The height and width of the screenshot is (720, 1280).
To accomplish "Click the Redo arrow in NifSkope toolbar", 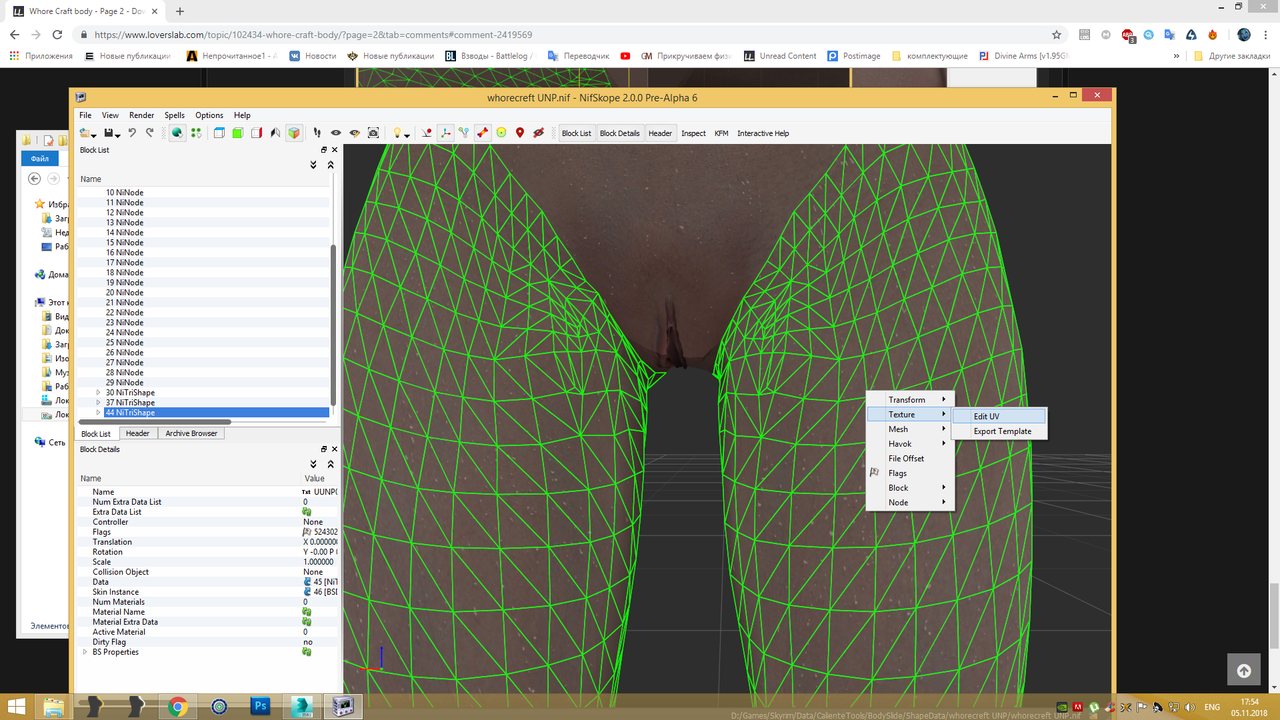I will pyautogui.click(x=150, y=133).
